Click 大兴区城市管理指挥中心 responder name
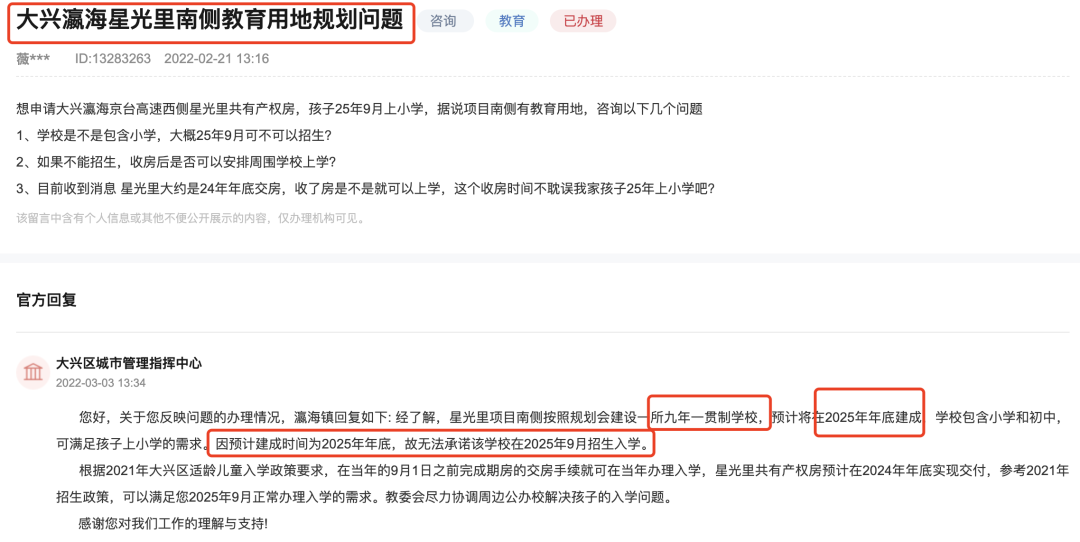1080x542 pixels. [x=129, y=363]
